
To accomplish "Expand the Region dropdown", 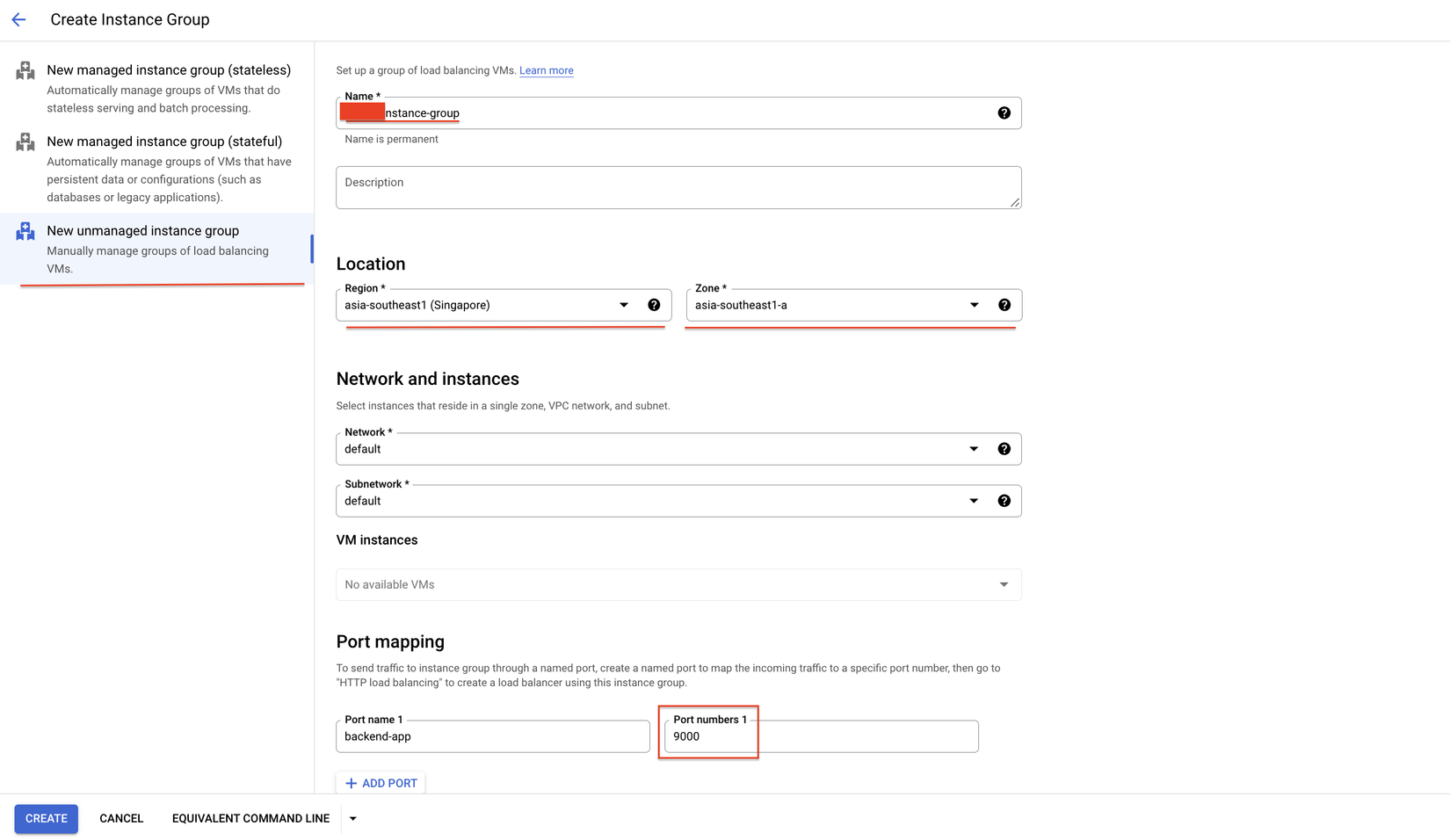I will tap(623, 305).
